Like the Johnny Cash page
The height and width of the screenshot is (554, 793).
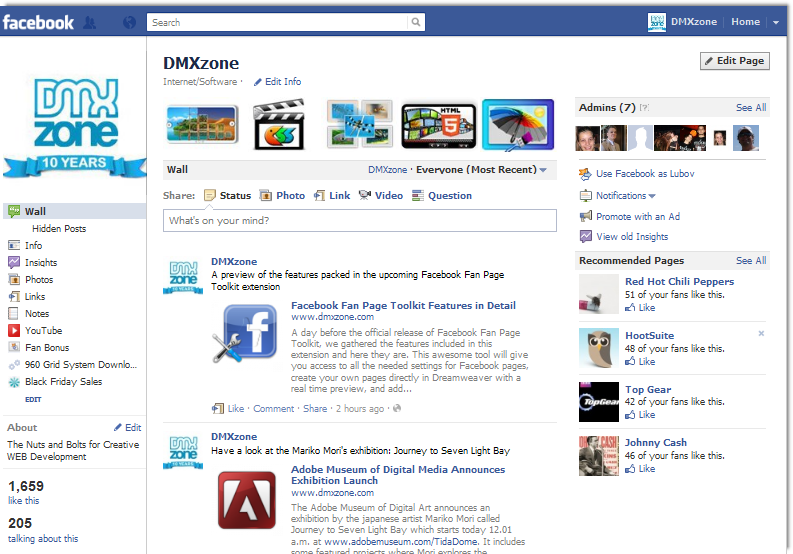(x=640, y=469)
